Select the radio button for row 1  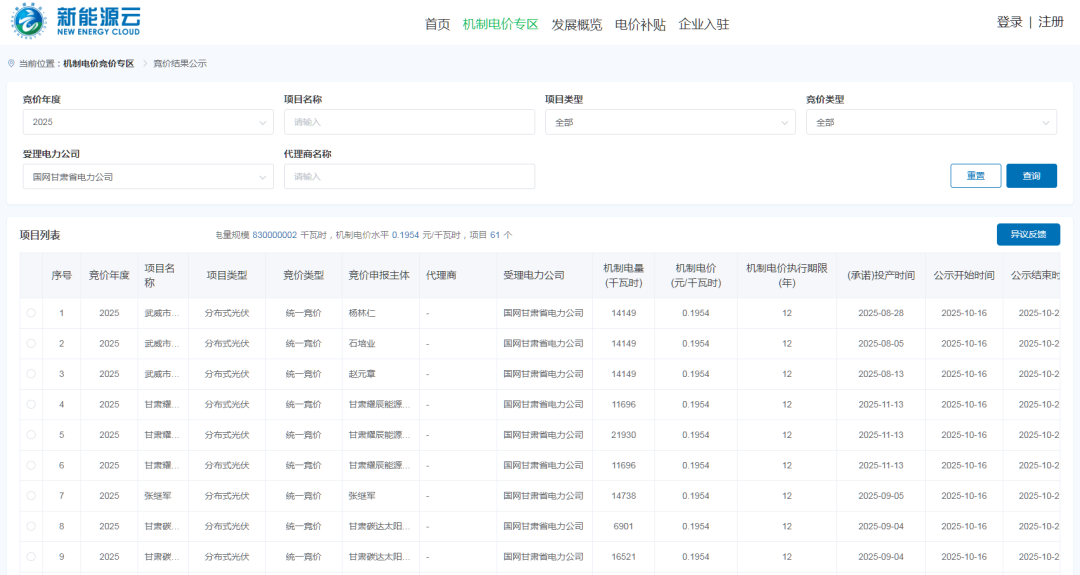coord(31,313)
